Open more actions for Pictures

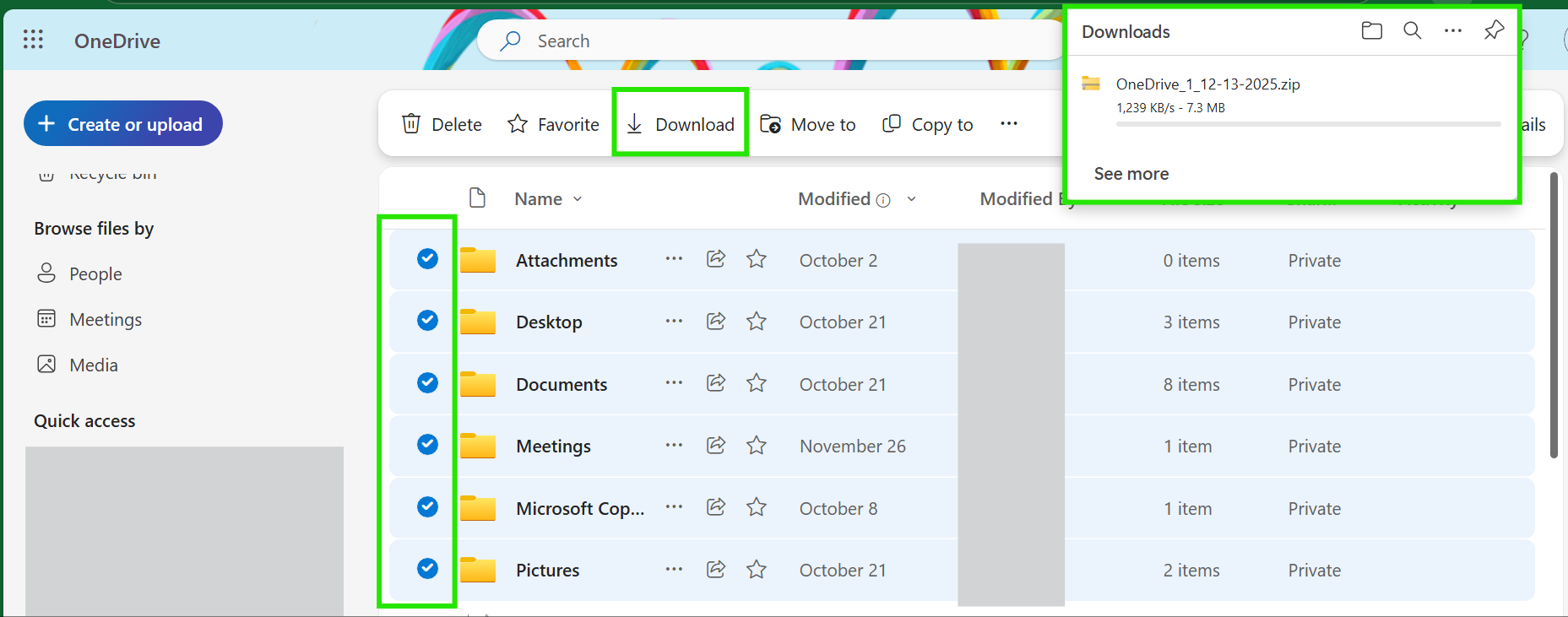pyautogui.click(x=674, y=569)
